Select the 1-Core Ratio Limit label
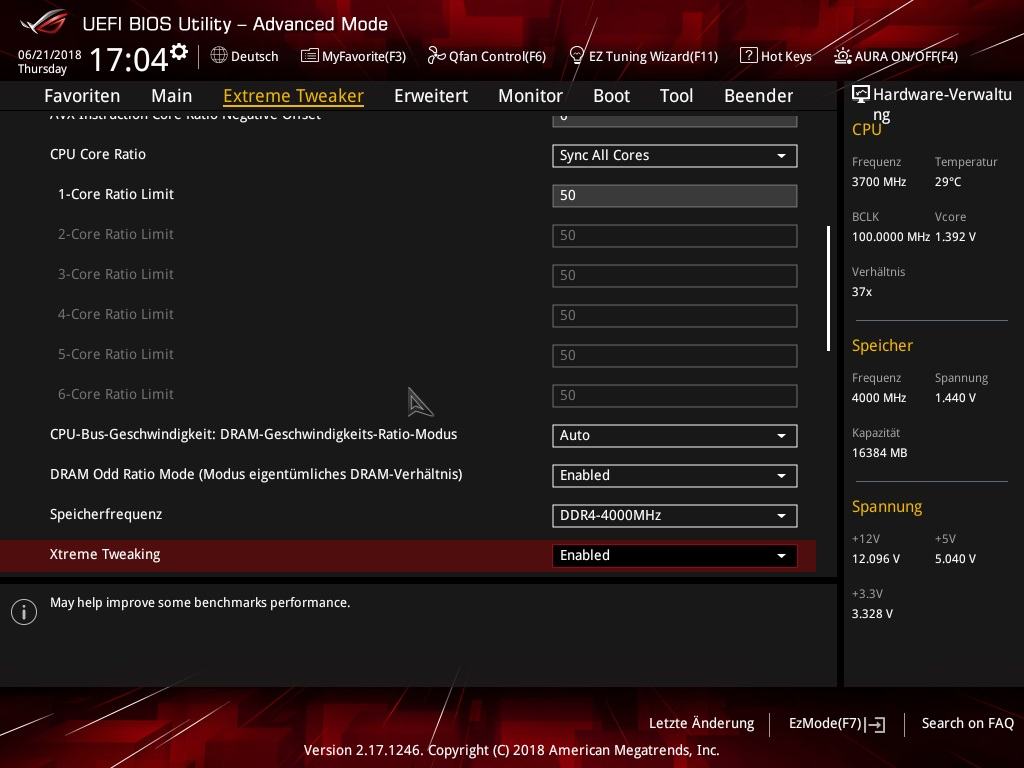 [116, 195]
